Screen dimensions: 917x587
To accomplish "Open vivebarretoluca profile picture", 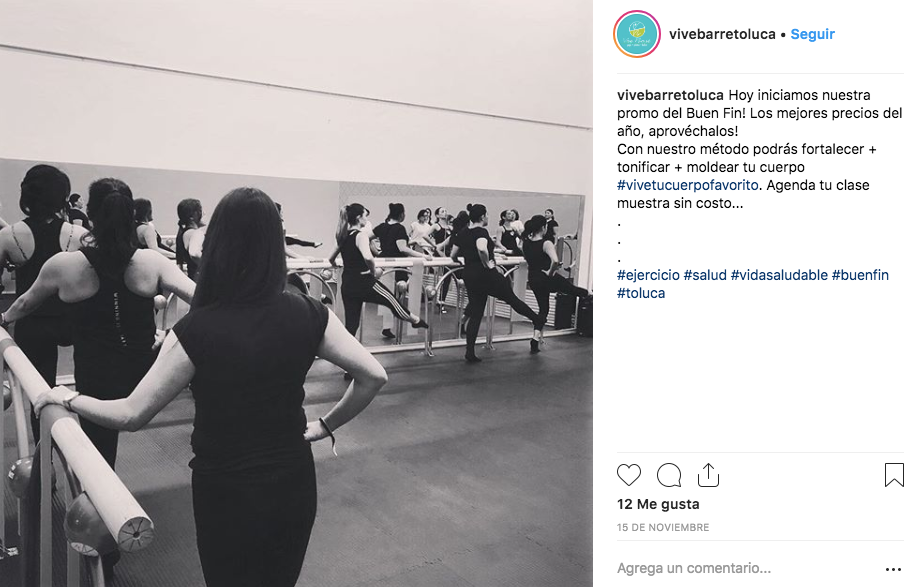I will pyautogui.click(x=637, y=34).
